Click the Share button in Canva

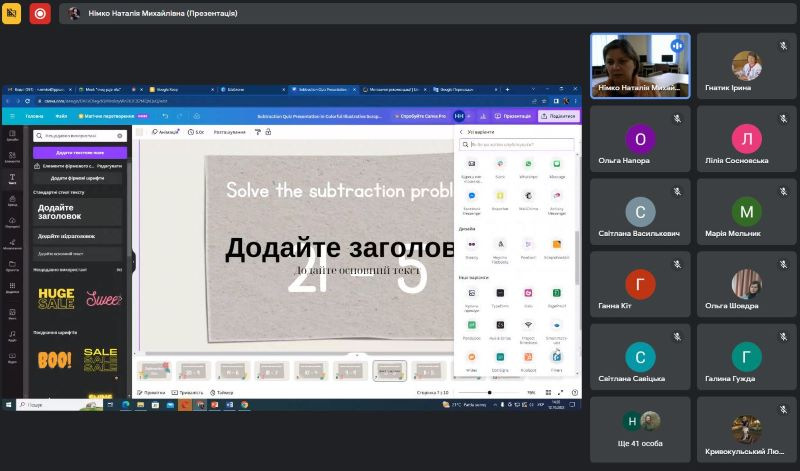559,116
